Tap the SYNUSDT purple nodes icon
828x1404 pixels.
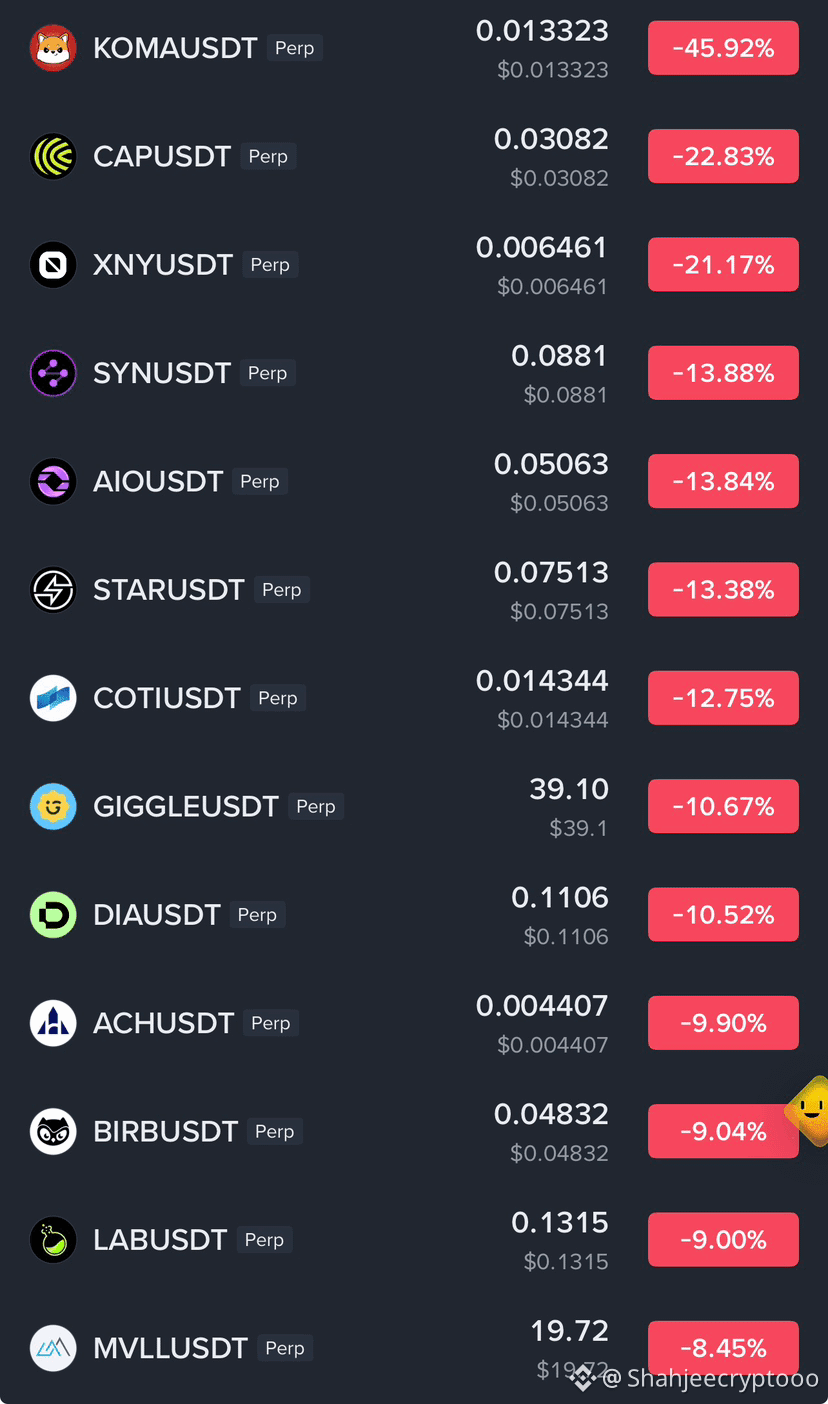click(x=53, y=373)
